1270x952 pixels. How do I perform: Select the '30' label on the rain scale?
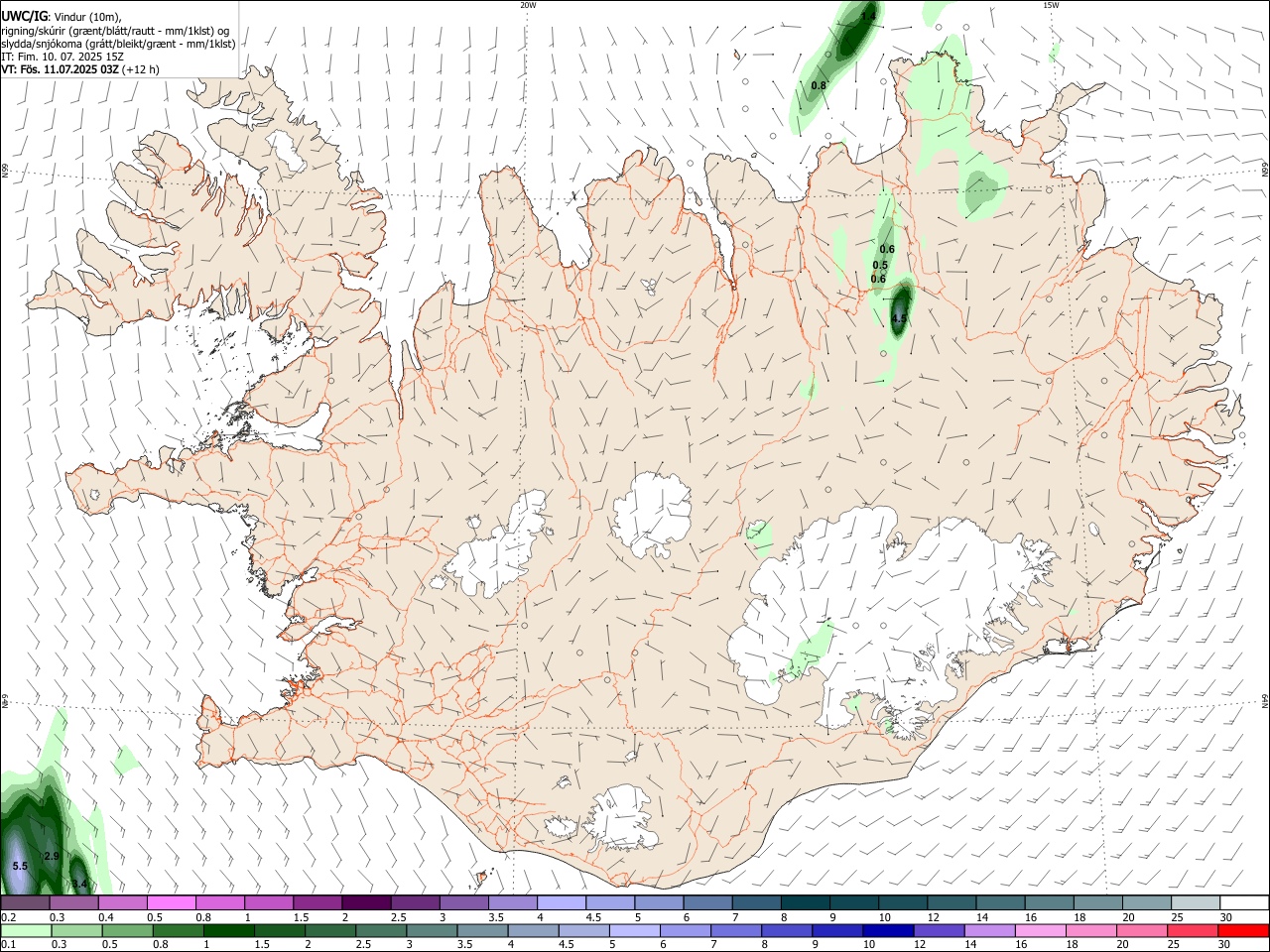click(1226, 944)
